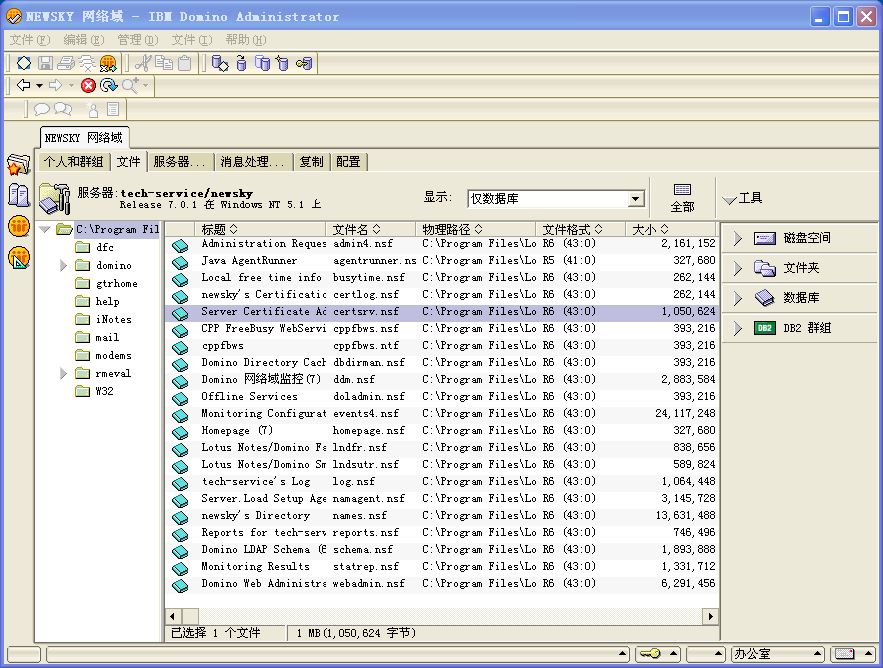
Task: Expand the DB2 群组 tools section
Action: tap(738, 328)
